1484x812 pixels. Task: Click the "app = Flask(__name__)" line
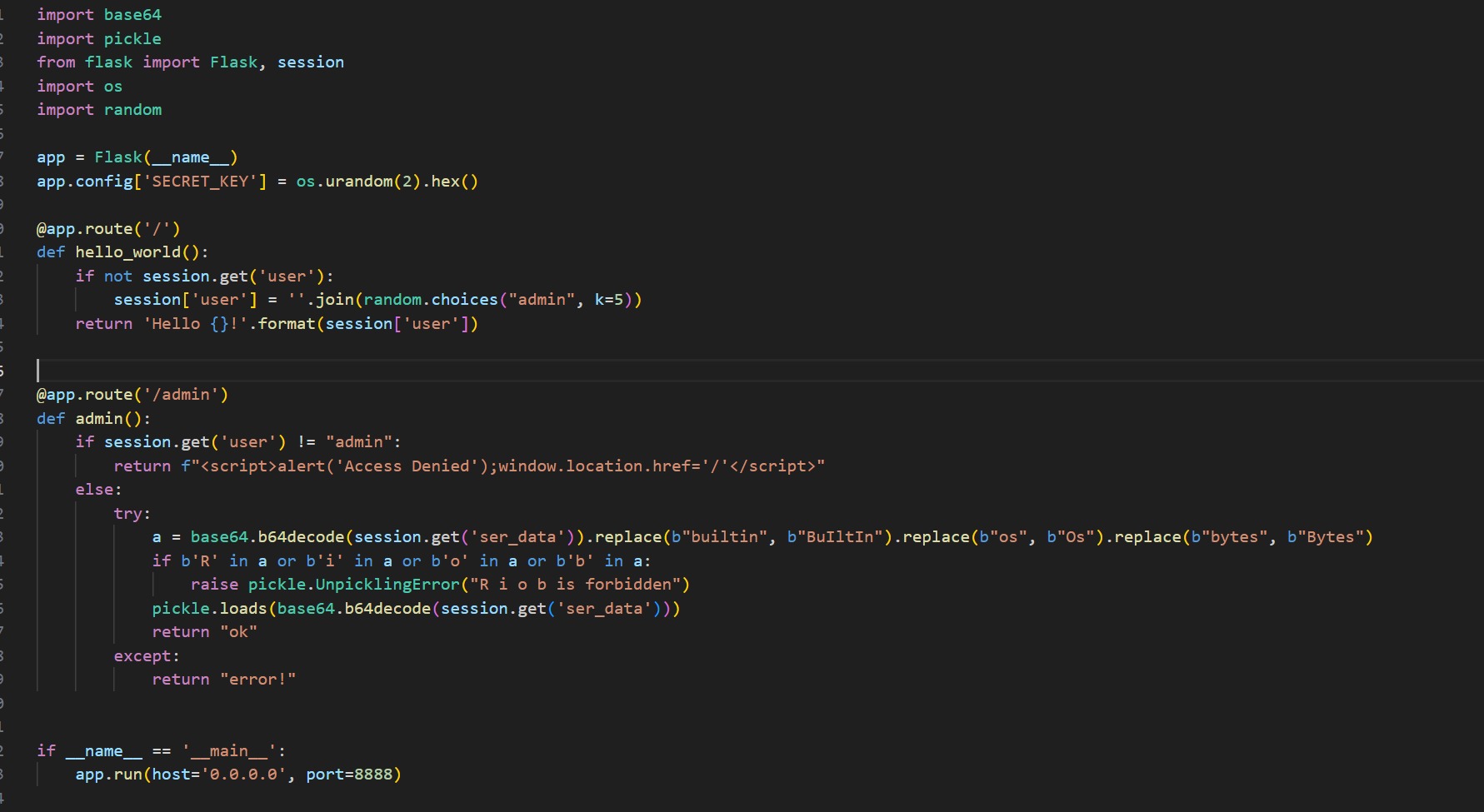point(137,157)
